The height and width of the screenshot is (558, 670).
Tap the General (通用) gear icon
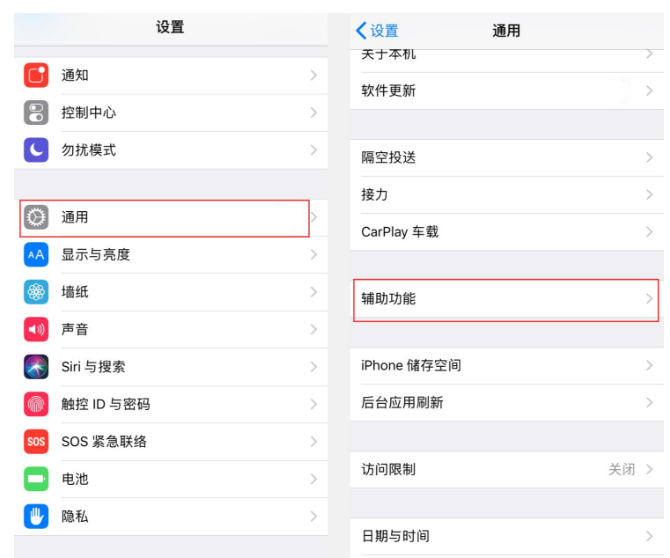click(36, 217)
